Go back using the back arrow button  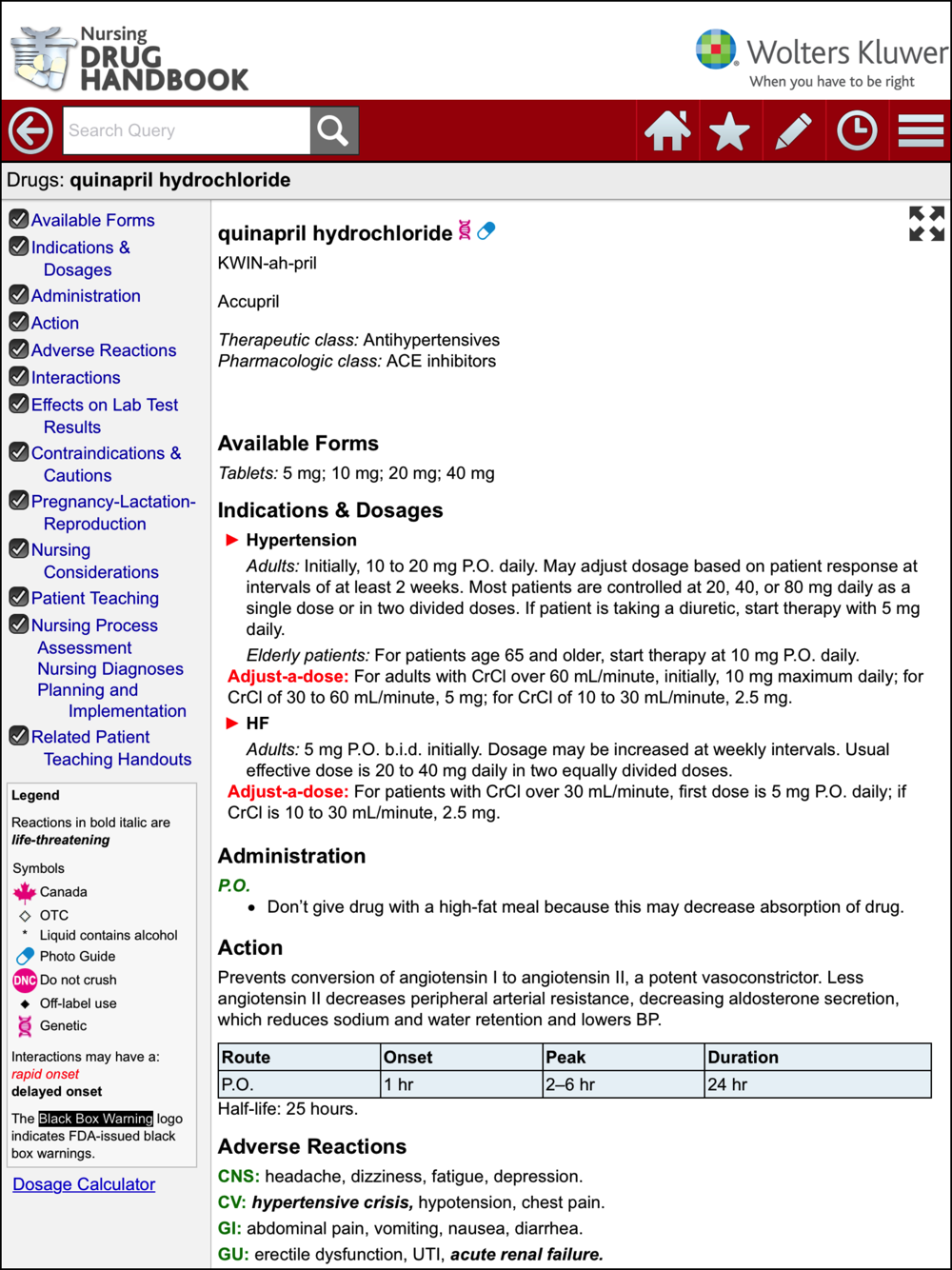(30, 130)
